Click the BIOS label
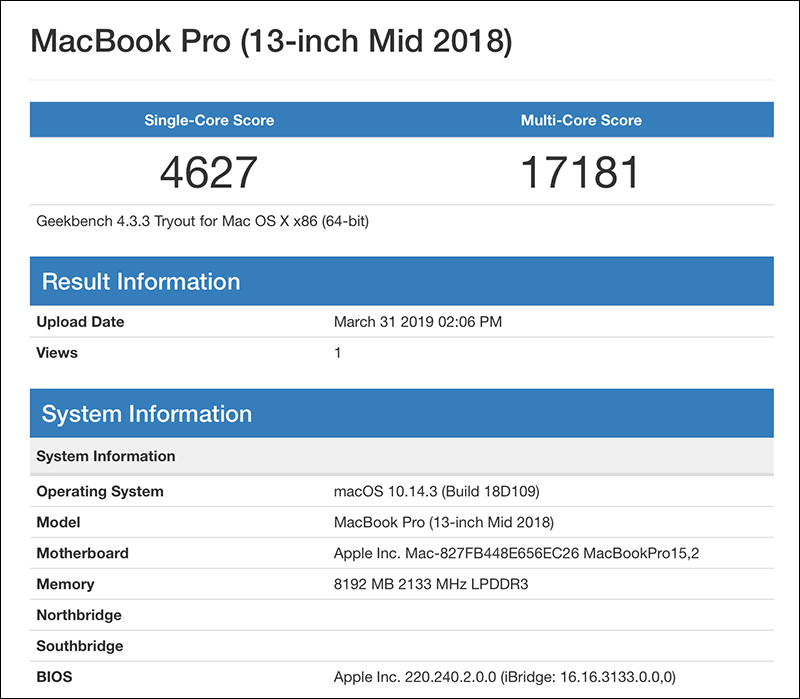 (x=54, y=677)
